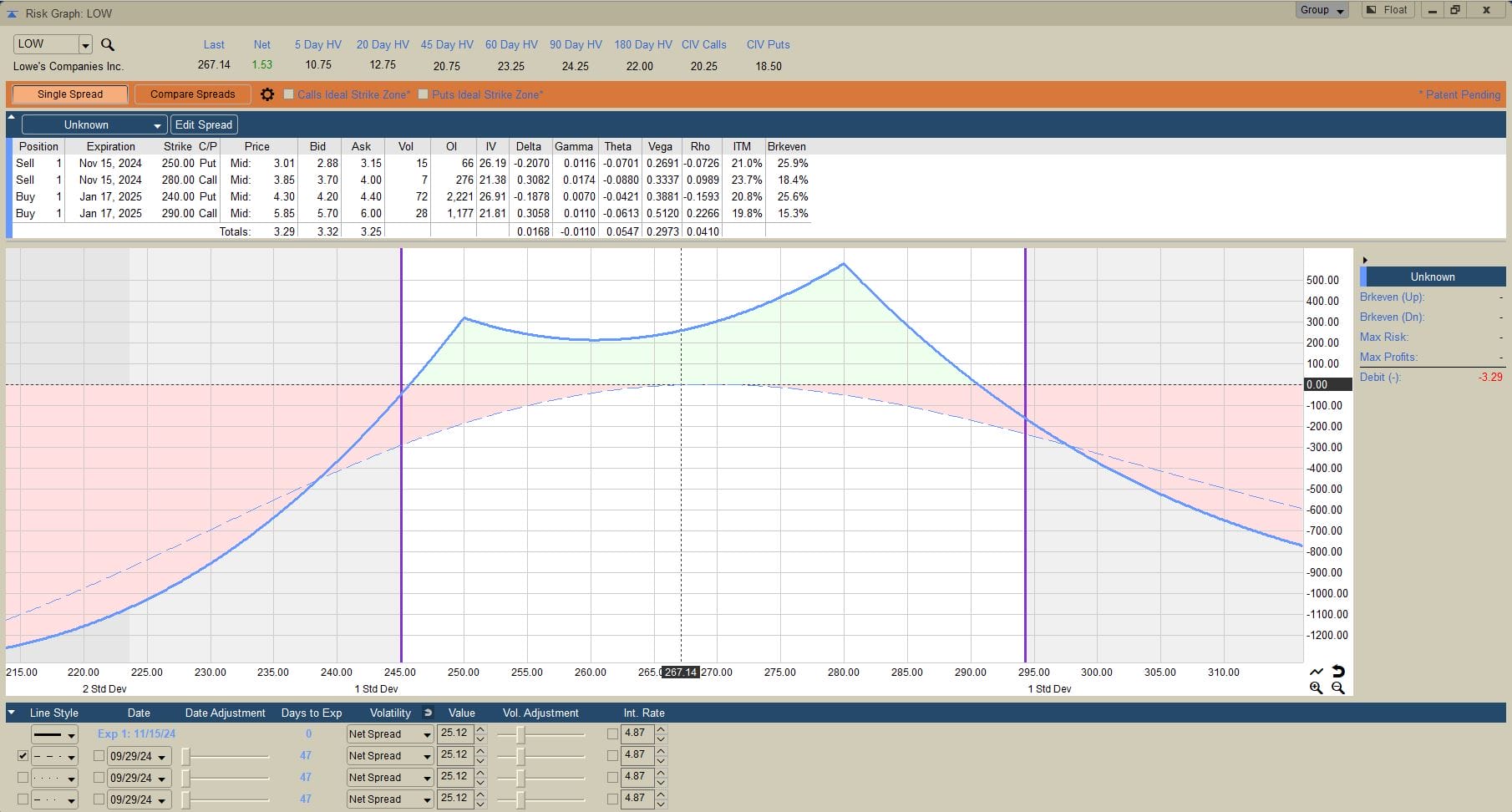Image resolution: width=1512 pixels, height=812 pixels.
Task: Select the Single Spread tab
Action: tap(70, 94)
